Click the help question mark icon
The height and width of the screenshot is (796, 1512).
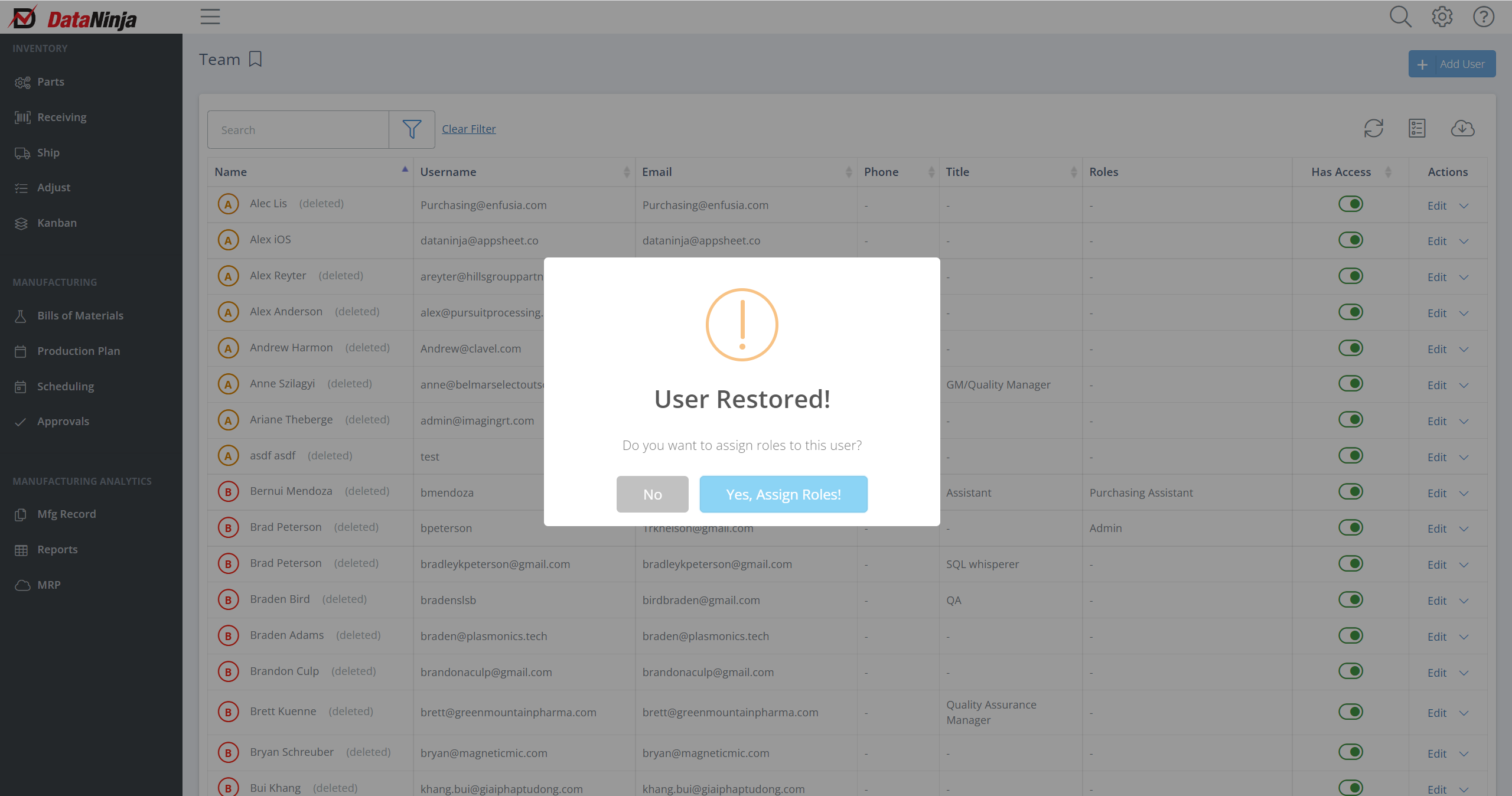coord(1483,17)
